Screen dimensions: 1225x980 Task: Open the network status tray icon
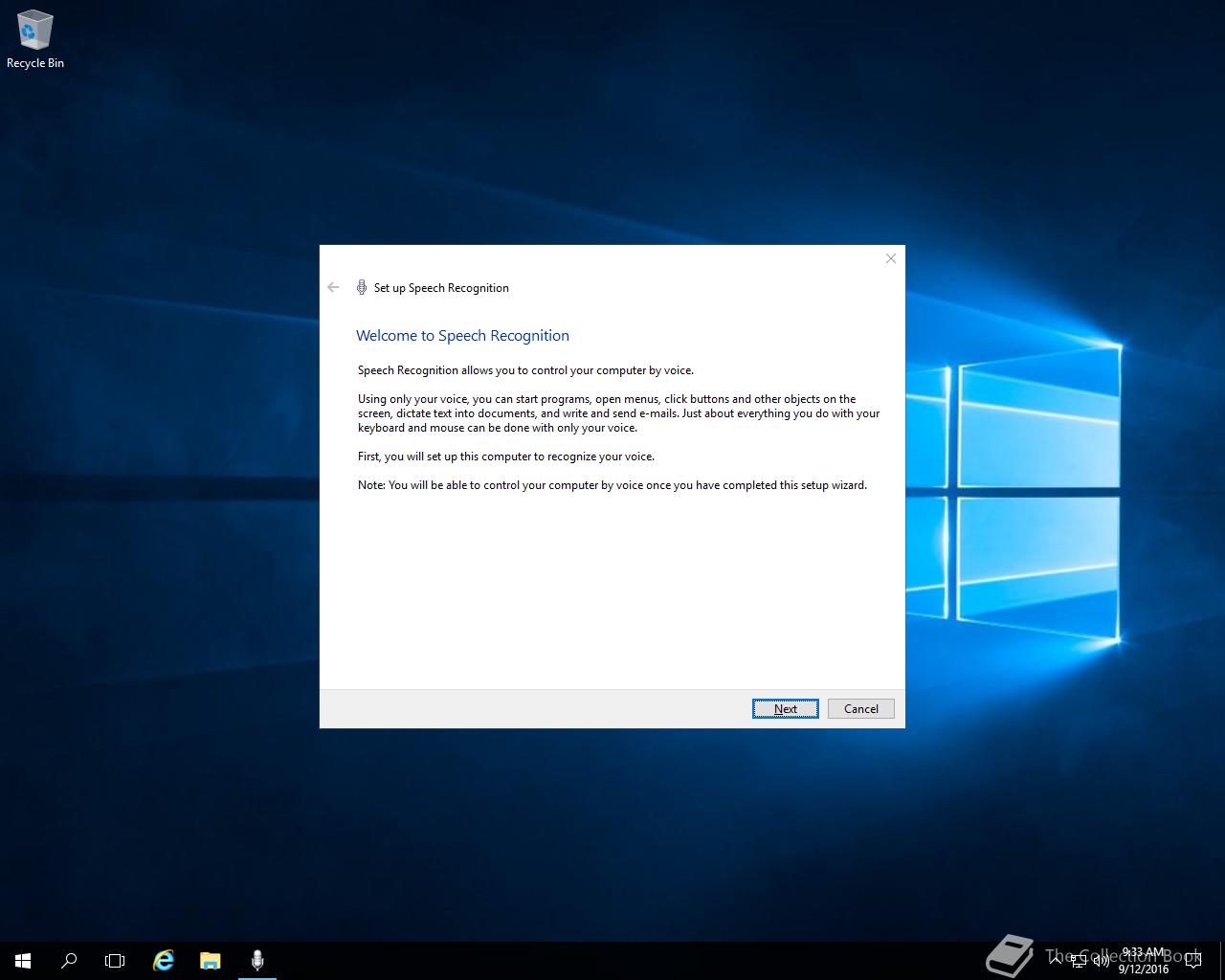click(x=1079, y=960)
